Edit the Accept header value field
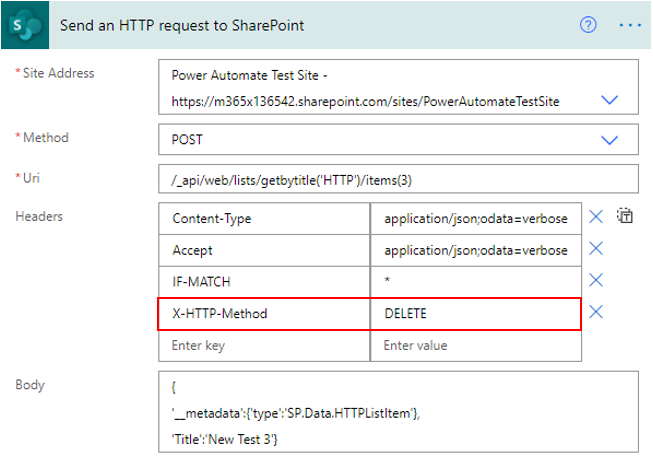The height and width of the screenshot is (470, 653). (476, 251)
